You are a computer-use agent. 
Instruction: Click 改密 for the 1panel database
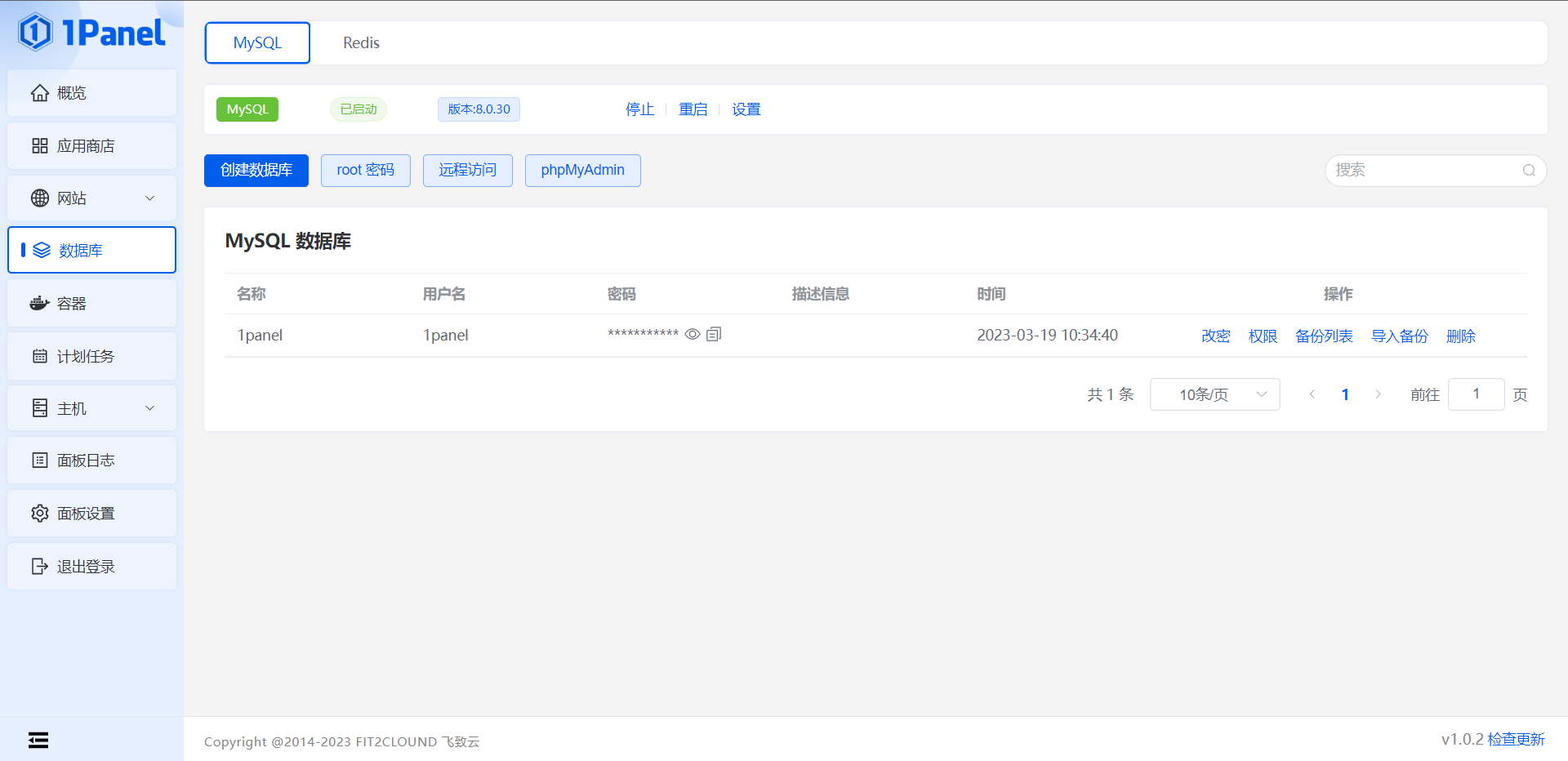click(1216, 336)
